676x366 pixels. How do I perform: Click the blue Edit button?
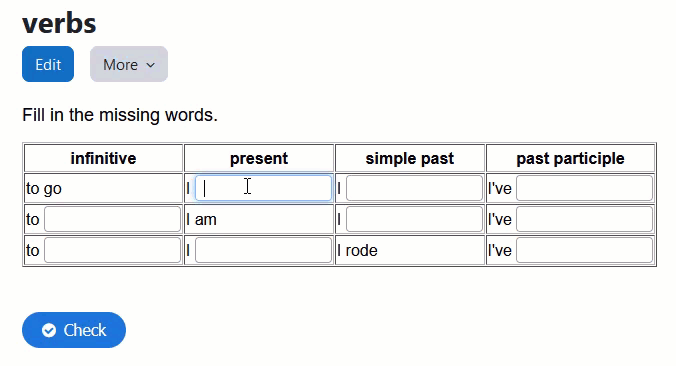[x=48, y=64]
